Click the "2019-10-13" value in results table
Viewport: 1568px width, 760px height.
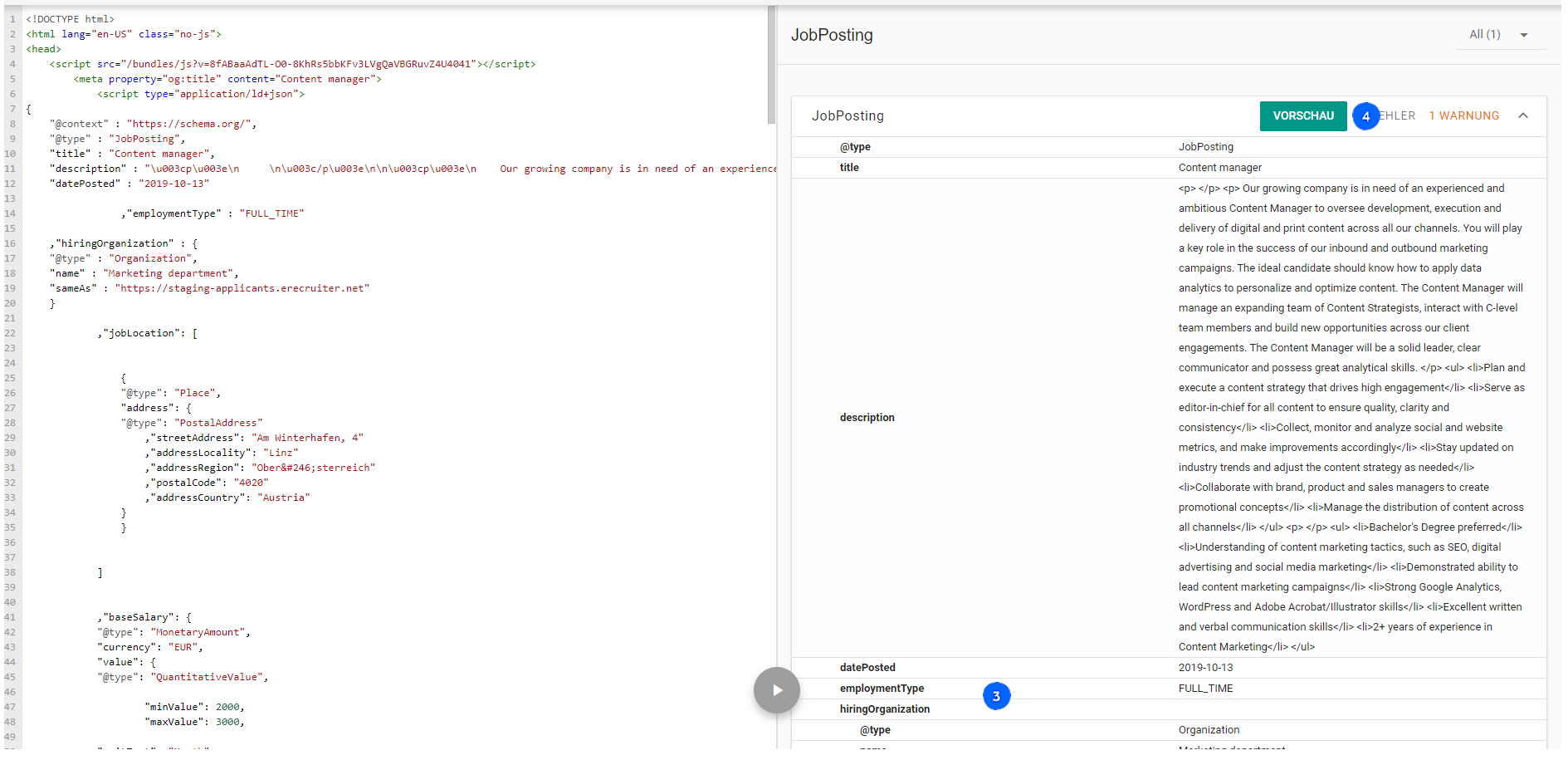[1205, 668]
